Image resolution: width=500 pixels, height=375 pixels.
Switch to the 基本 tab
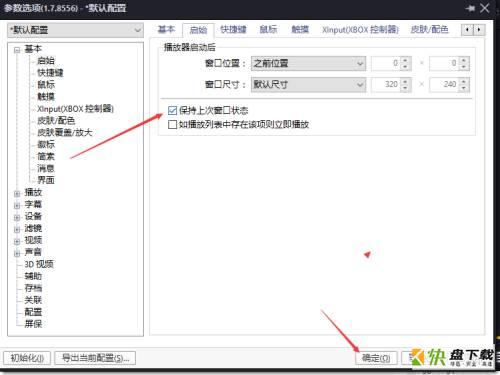pos(166,29)
